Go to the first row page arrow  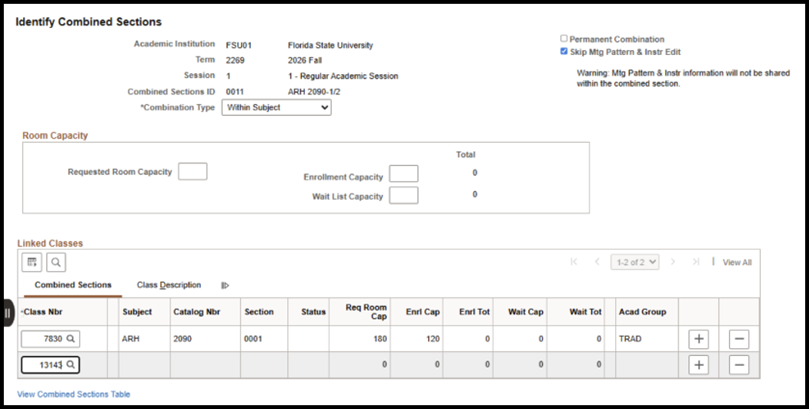pos(574,262)
